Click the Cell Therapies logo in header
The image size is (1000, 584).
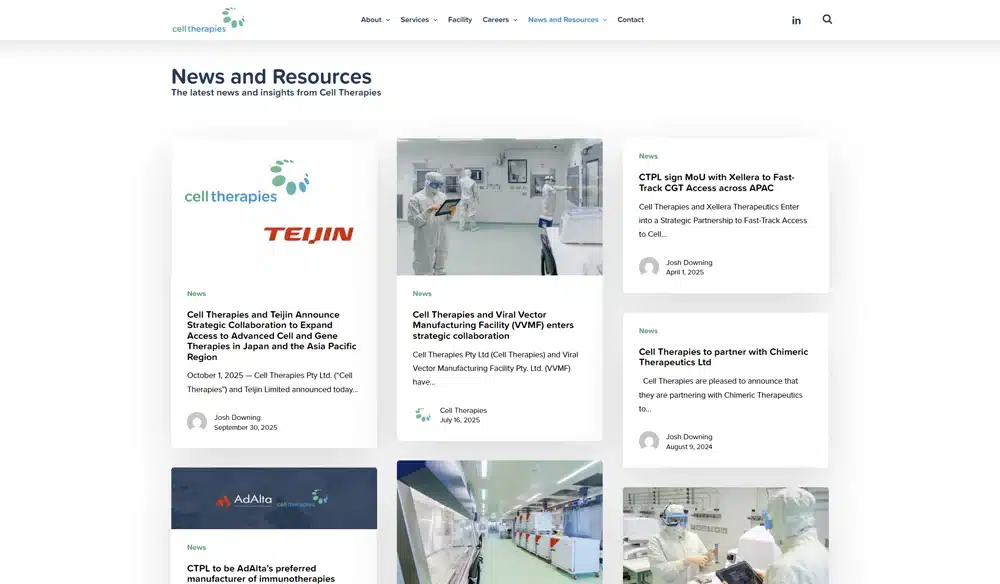pos(208,21)
